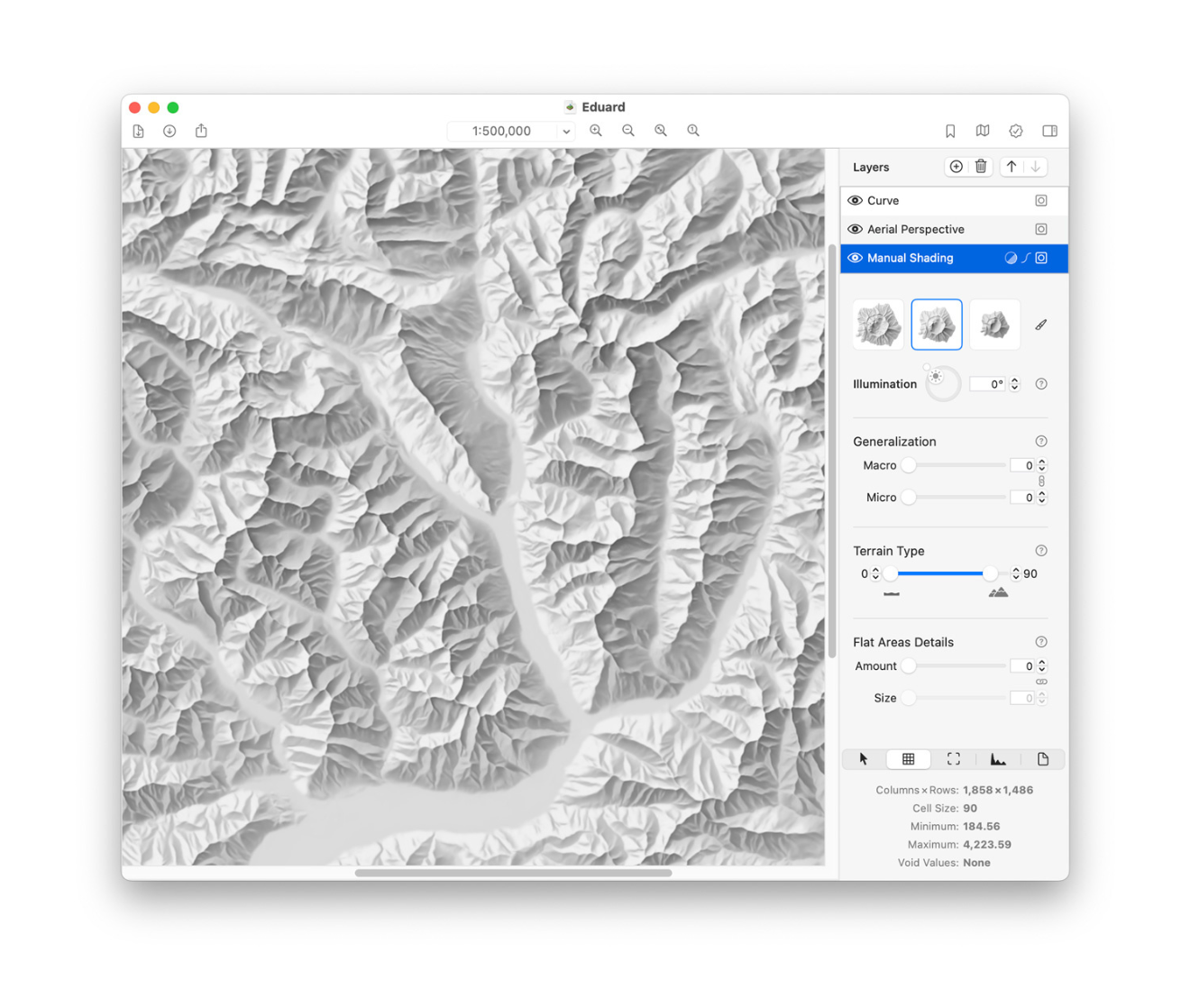Screen dimensions: 1190x1008
Task: Select the selection frame tool
Action: click(x=953, y=759)
